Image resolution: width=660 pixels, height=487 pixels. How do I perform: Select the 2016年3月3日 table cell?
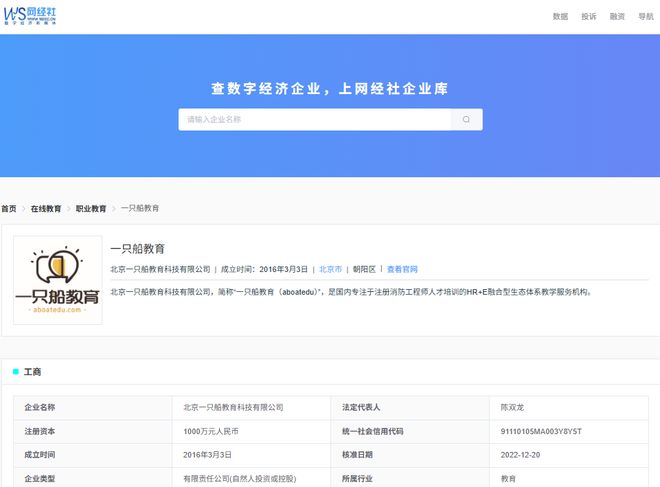251,455
